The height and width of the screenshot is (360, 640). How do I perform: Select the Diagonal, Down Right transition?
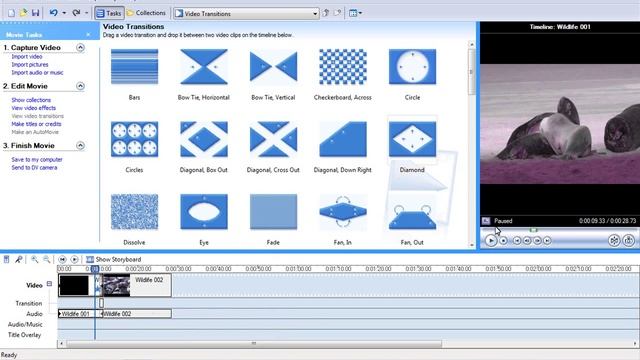coord(343,139)
